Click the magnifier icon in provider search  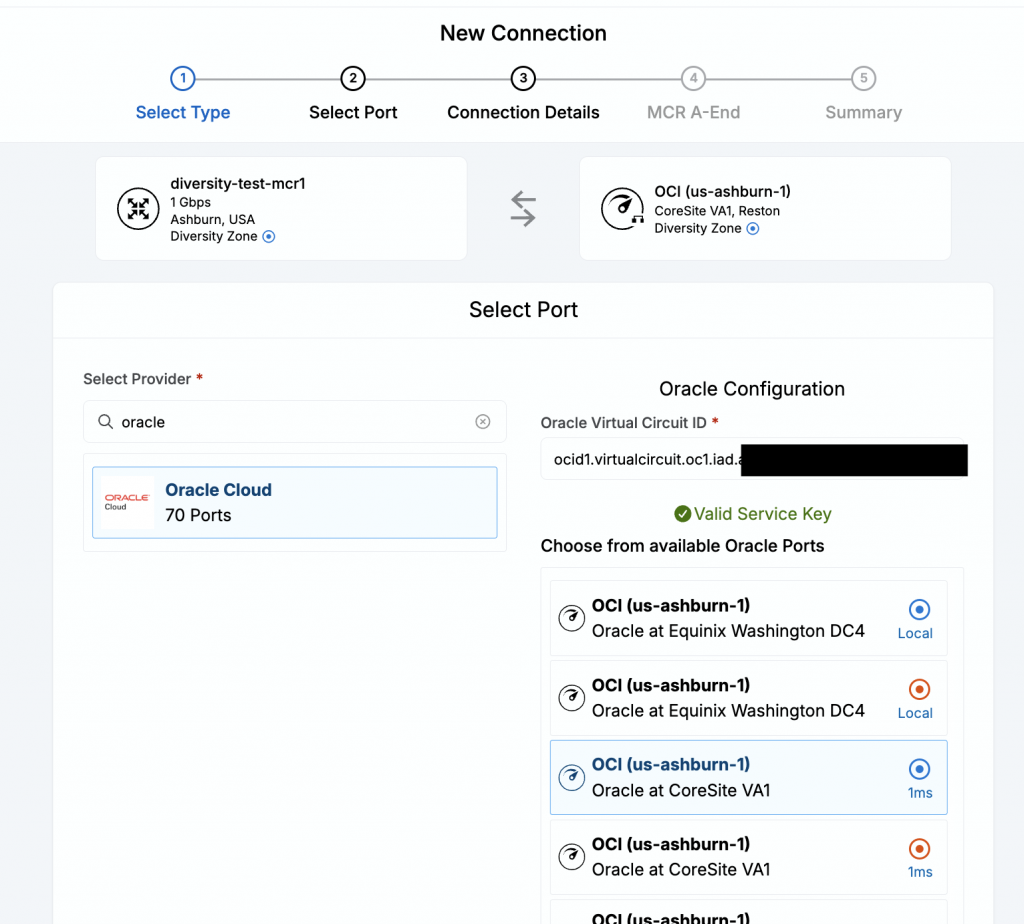click(105, 422)
